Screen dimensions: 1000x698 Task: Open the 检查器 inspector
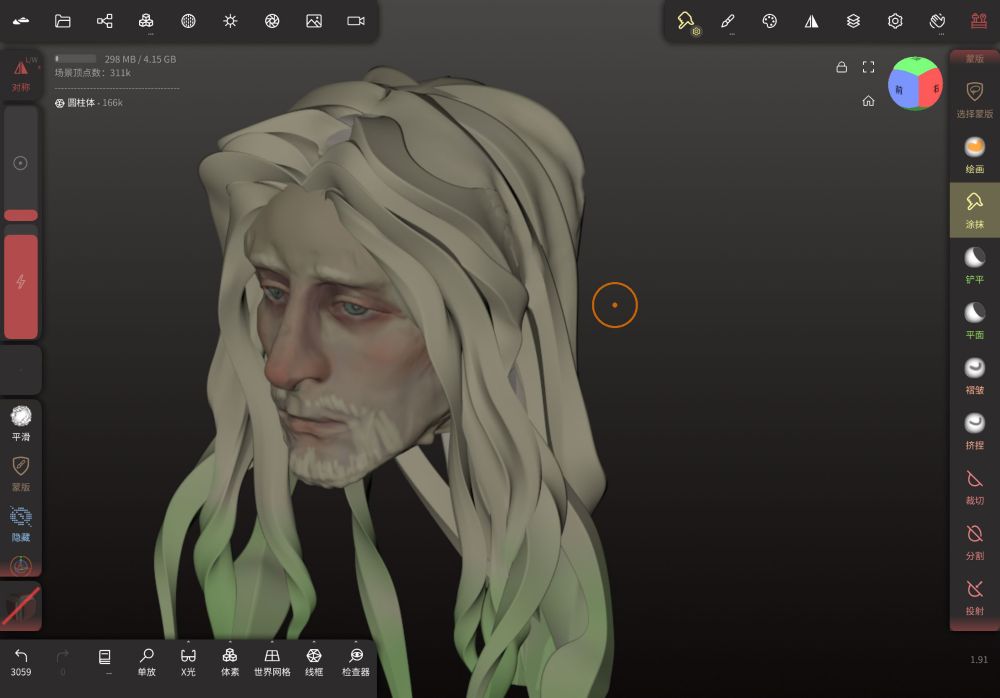(x=356, y=662)
